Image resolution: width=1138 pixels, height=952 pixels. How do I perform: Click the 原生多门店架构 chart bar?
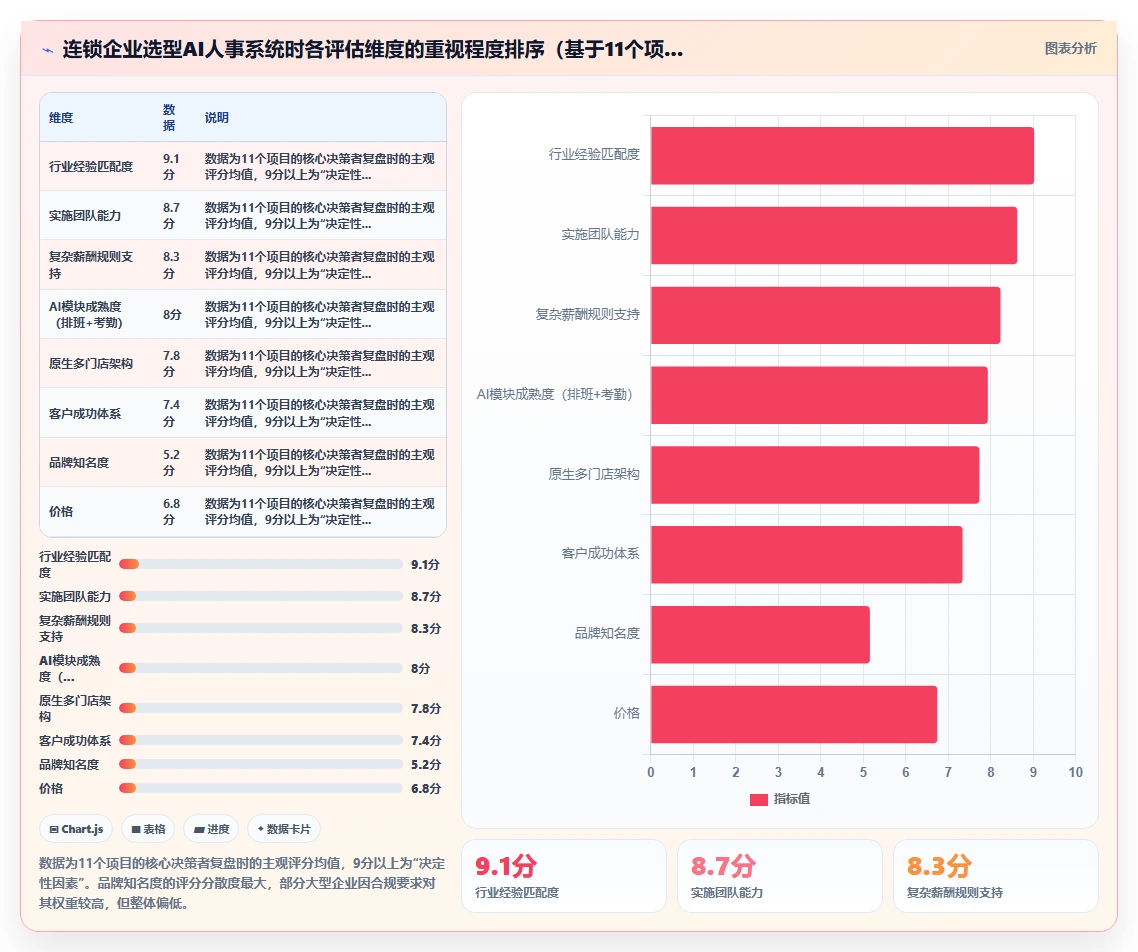coord(815,475)
